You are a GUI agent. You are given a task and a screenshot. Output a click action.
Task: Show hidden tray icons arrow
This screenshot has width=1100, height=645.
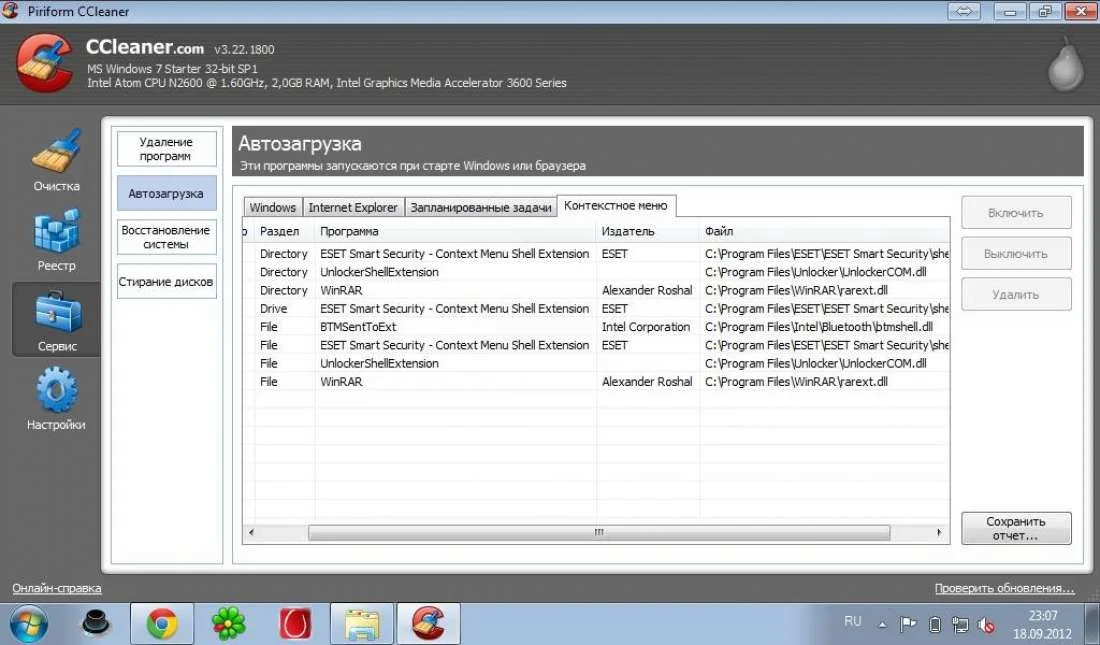pyautogui.click(x=883, y=624)
